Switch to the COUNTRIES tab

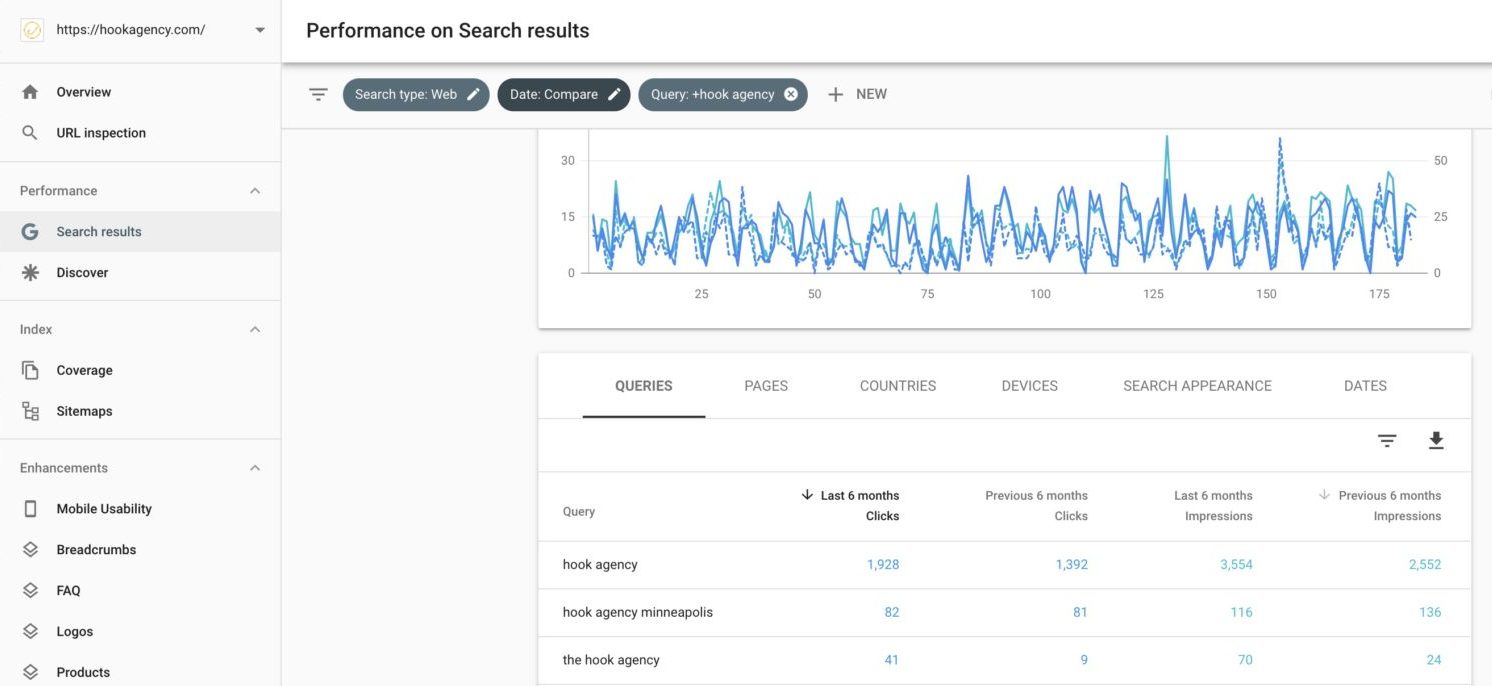click(897, 385)
